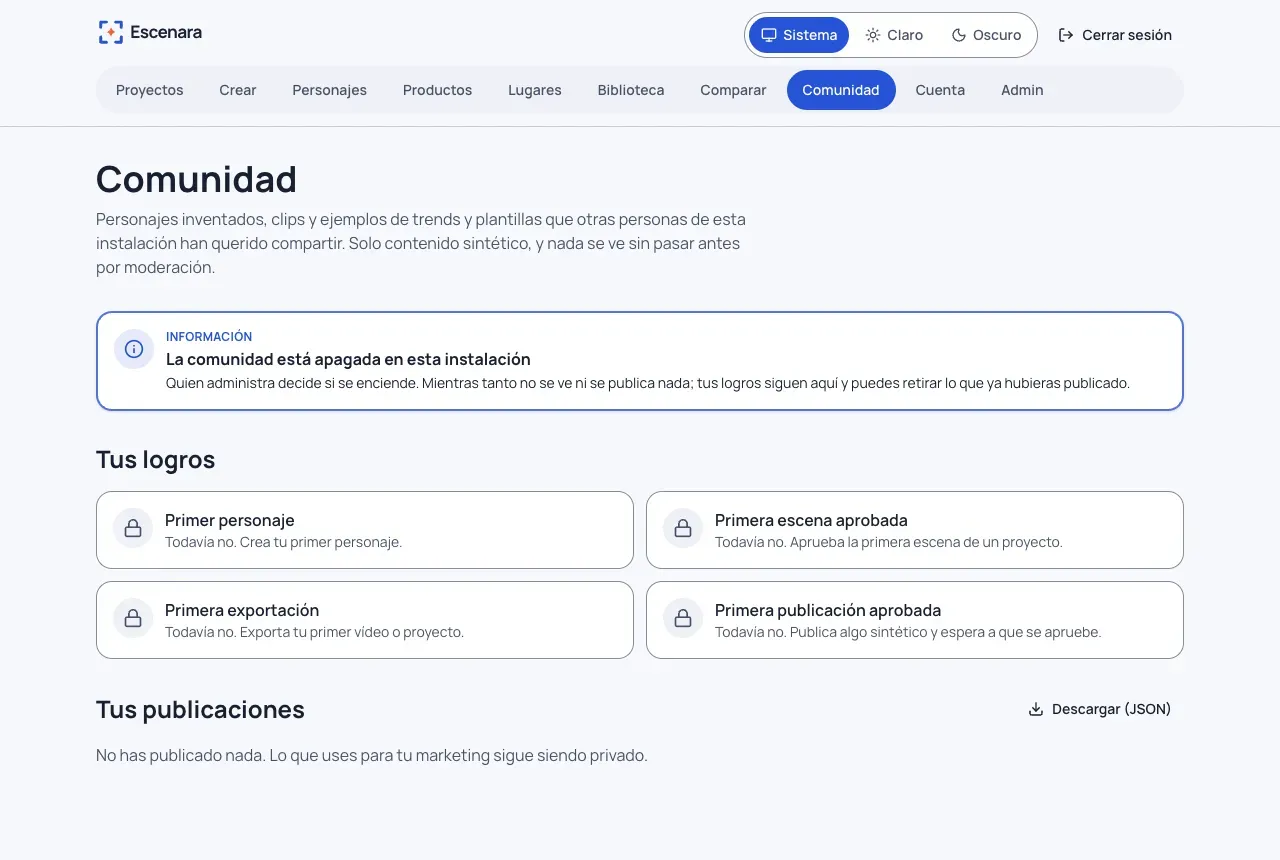Click the Primera publicación aprobada achievement title
The width and height of the screenshot is (1280, 860).
coord(828,610)
